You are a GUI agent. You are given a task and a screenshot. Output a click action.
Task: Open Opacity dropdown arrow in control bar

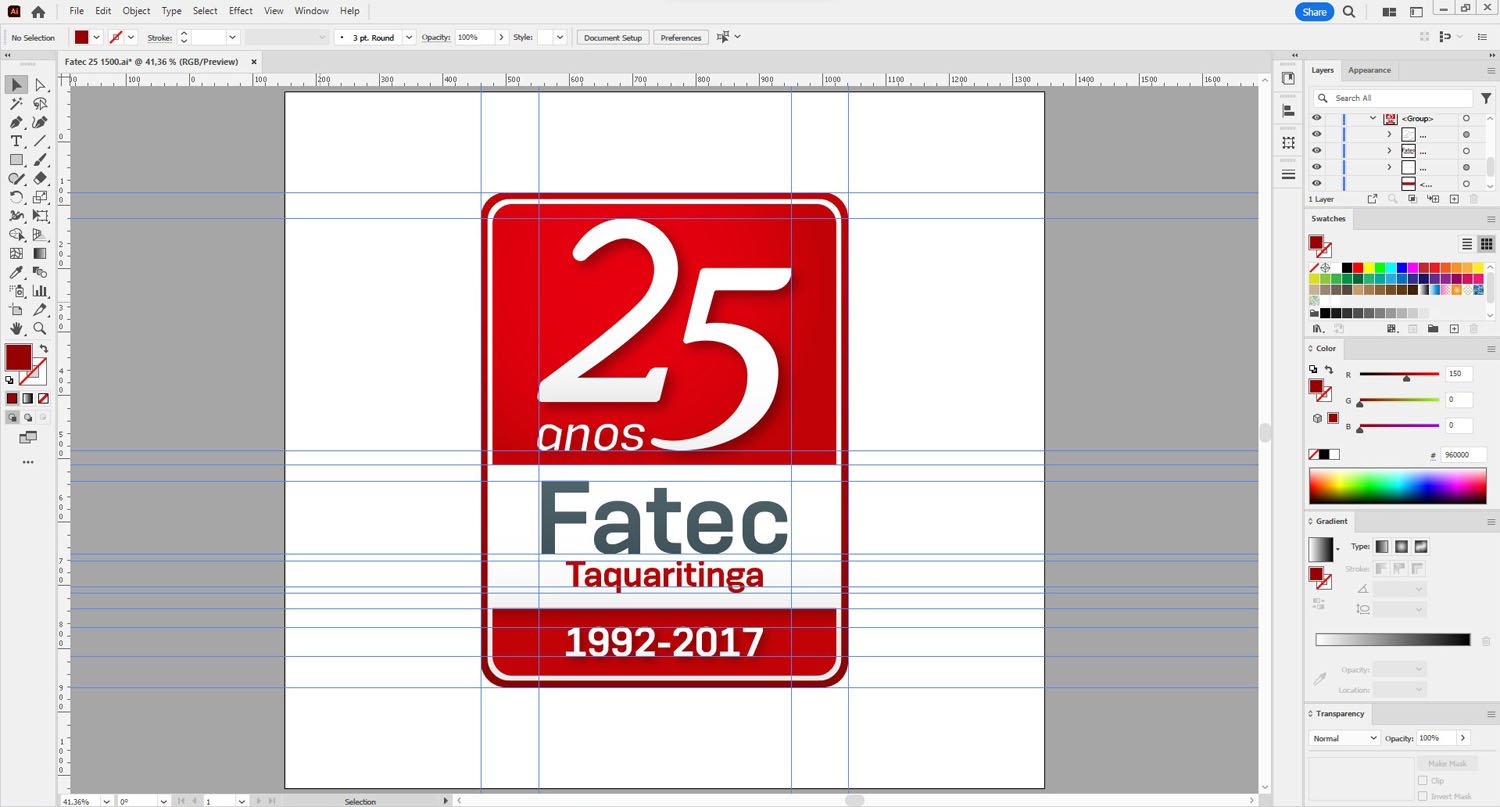pos(500,37)
